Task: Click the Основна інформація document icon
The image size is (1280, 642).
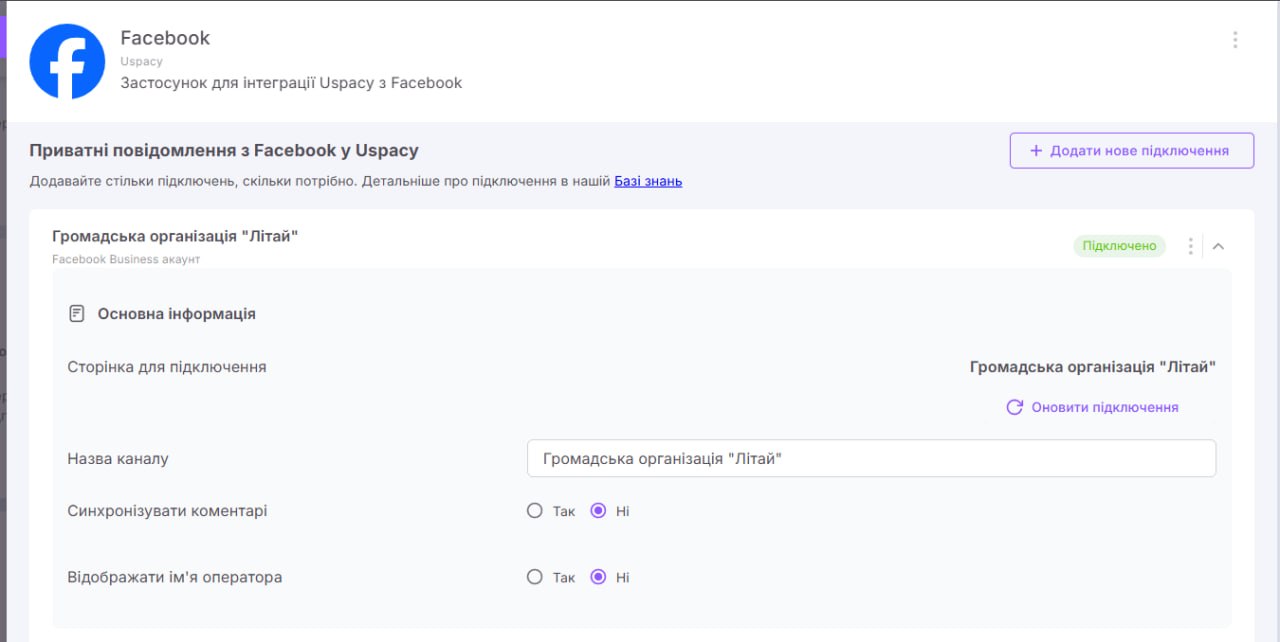Action: [x=77, y=314]
